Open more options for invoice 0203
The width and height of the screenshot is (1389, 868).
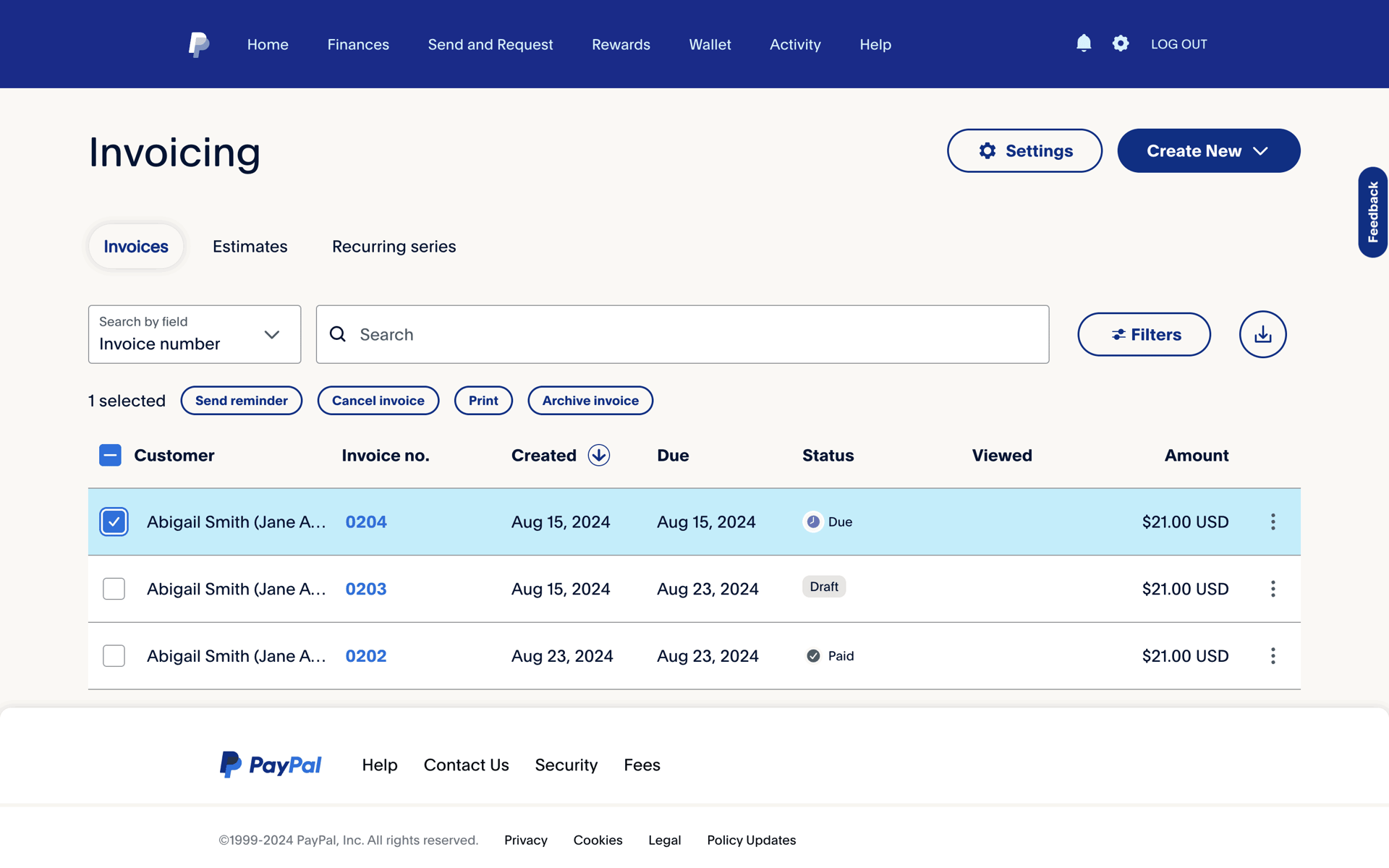click(x=1273, y=589)
